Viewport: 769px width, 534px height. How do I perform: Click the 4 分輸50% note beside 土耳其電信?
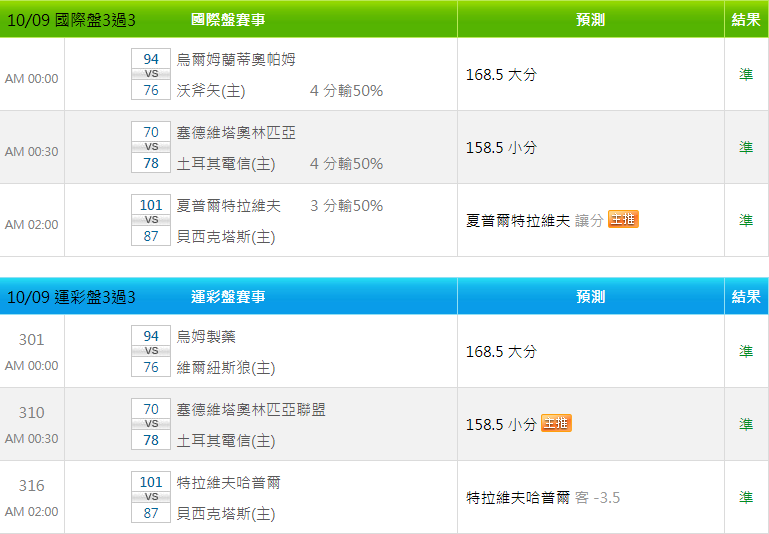point(346,164)
